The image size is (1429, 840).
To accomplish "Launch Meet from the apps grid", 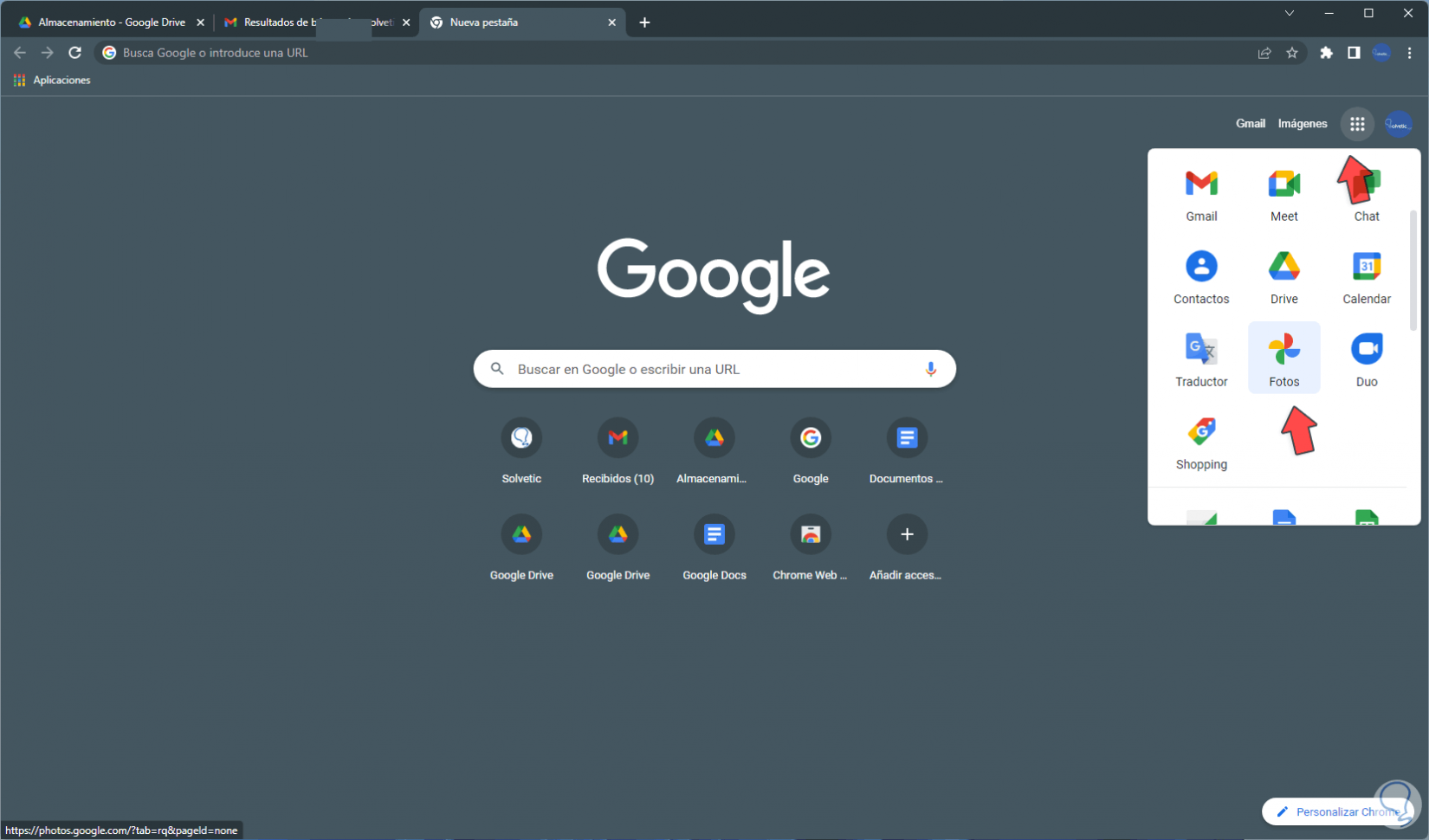I will point(1284,196).
